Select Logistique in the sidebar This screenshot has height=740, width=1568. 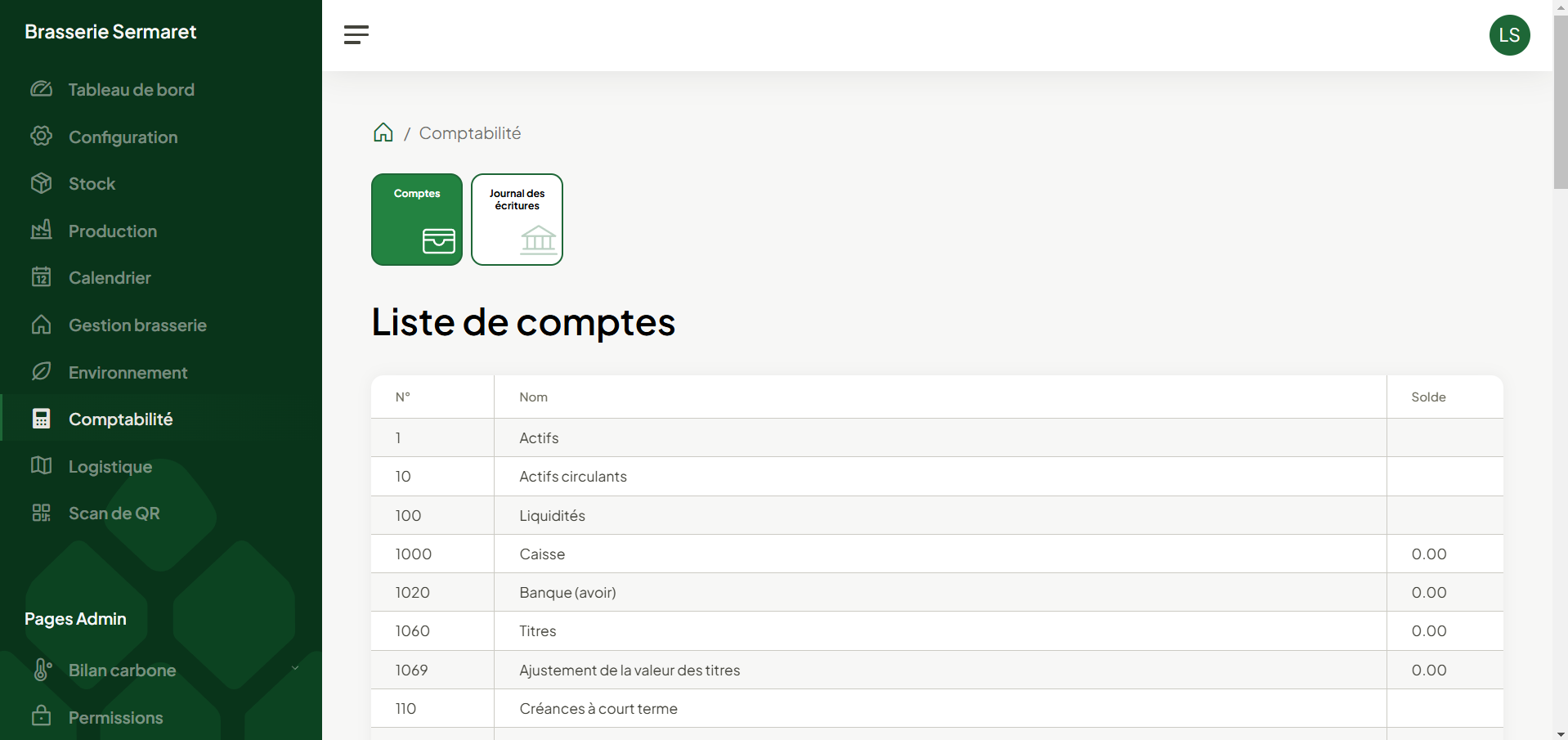click(x=110, y=467)
